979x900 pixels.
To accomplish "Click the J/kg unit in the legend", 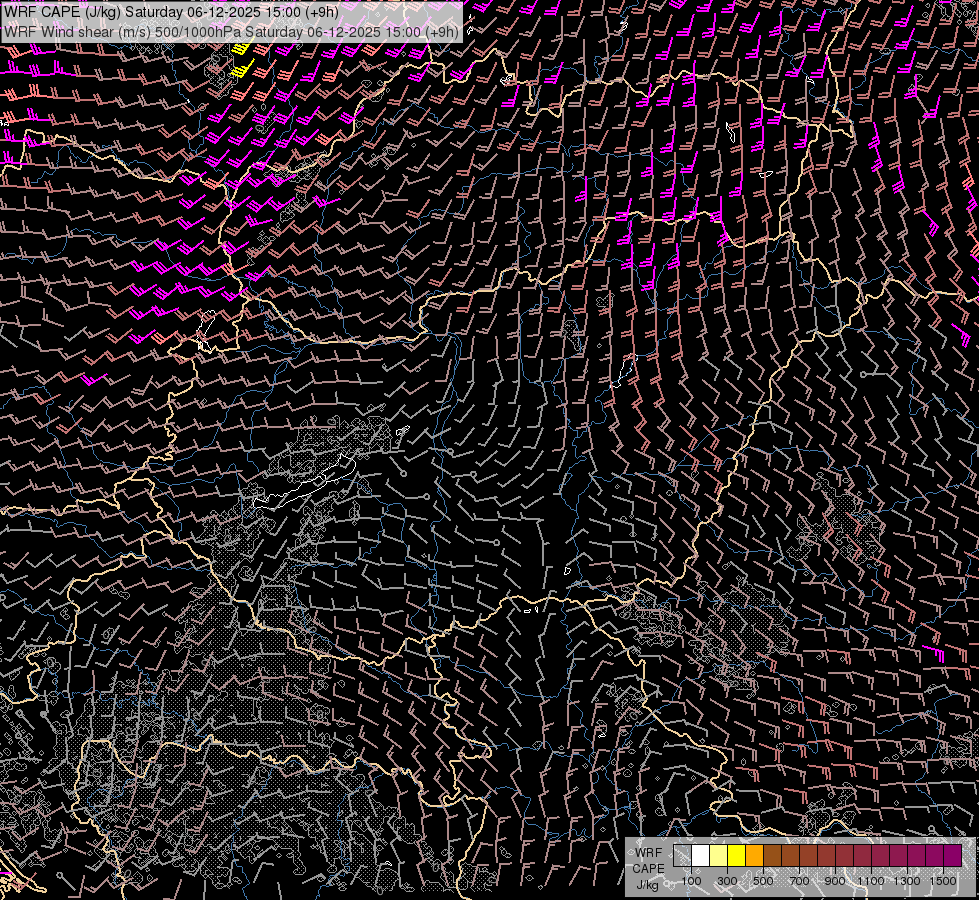I will click(x=648, y=884).
